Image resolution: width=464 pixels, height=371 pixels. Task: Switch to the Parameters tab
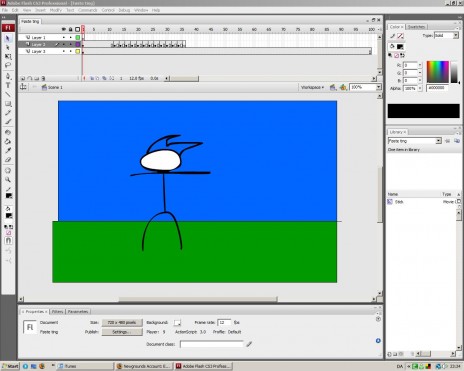tap(78, 312)
